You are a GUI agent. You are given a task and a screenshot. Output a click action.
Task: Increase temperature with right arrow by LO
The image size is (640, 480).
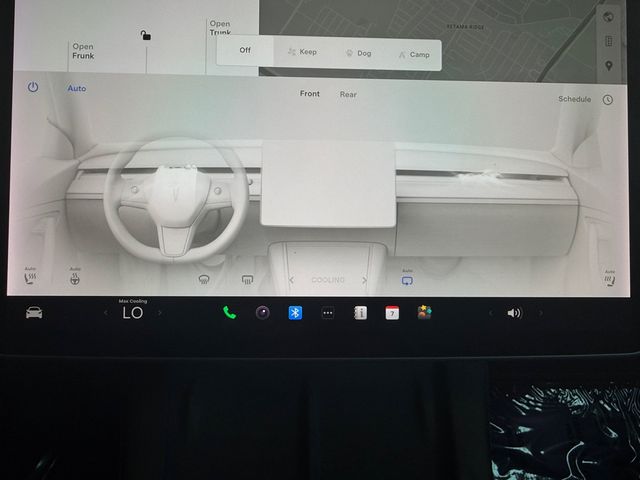(x=160, y=313)
